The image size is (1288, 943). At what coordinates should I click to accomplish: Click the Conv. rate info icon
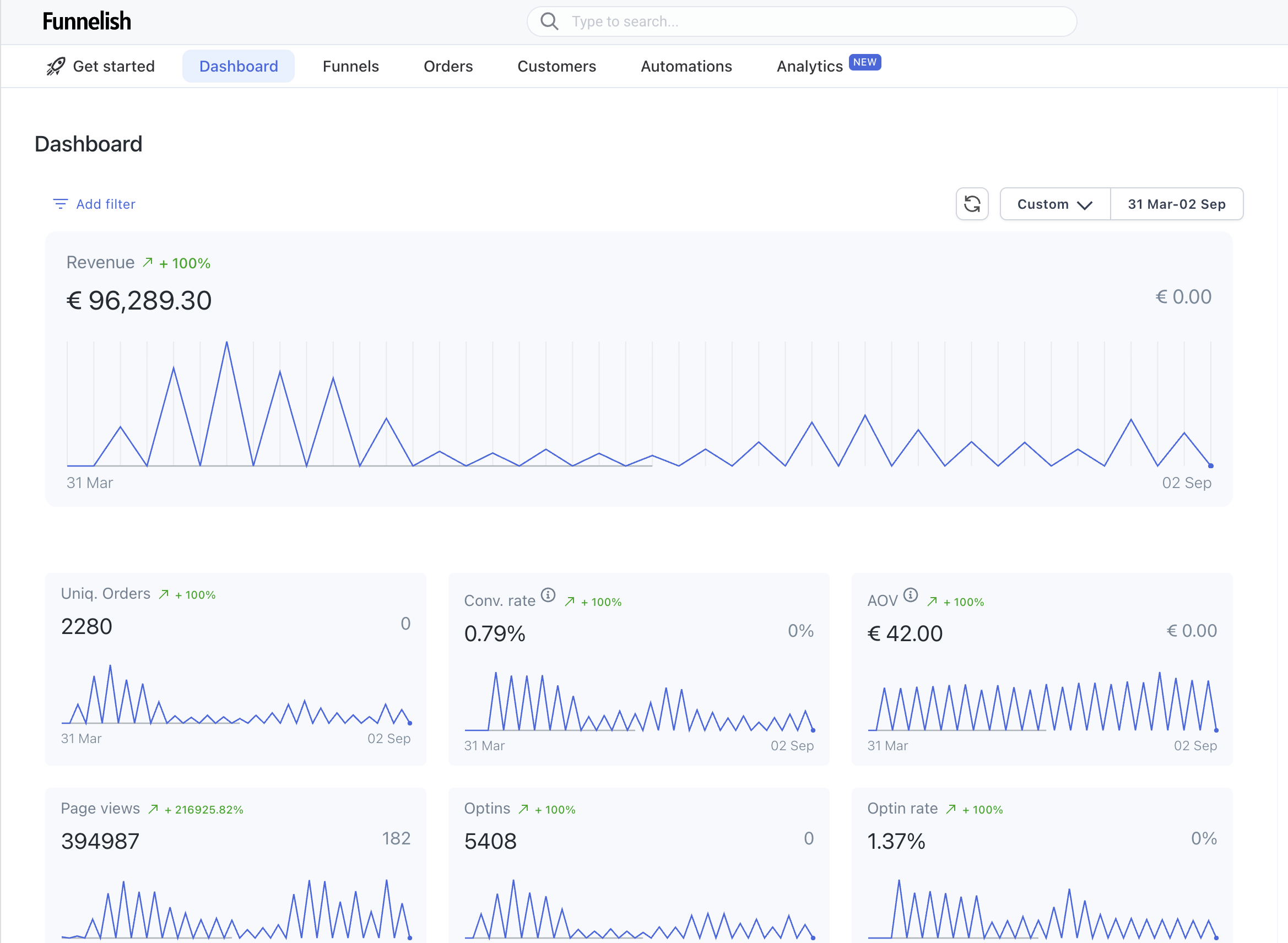click(x=548, y=595)
